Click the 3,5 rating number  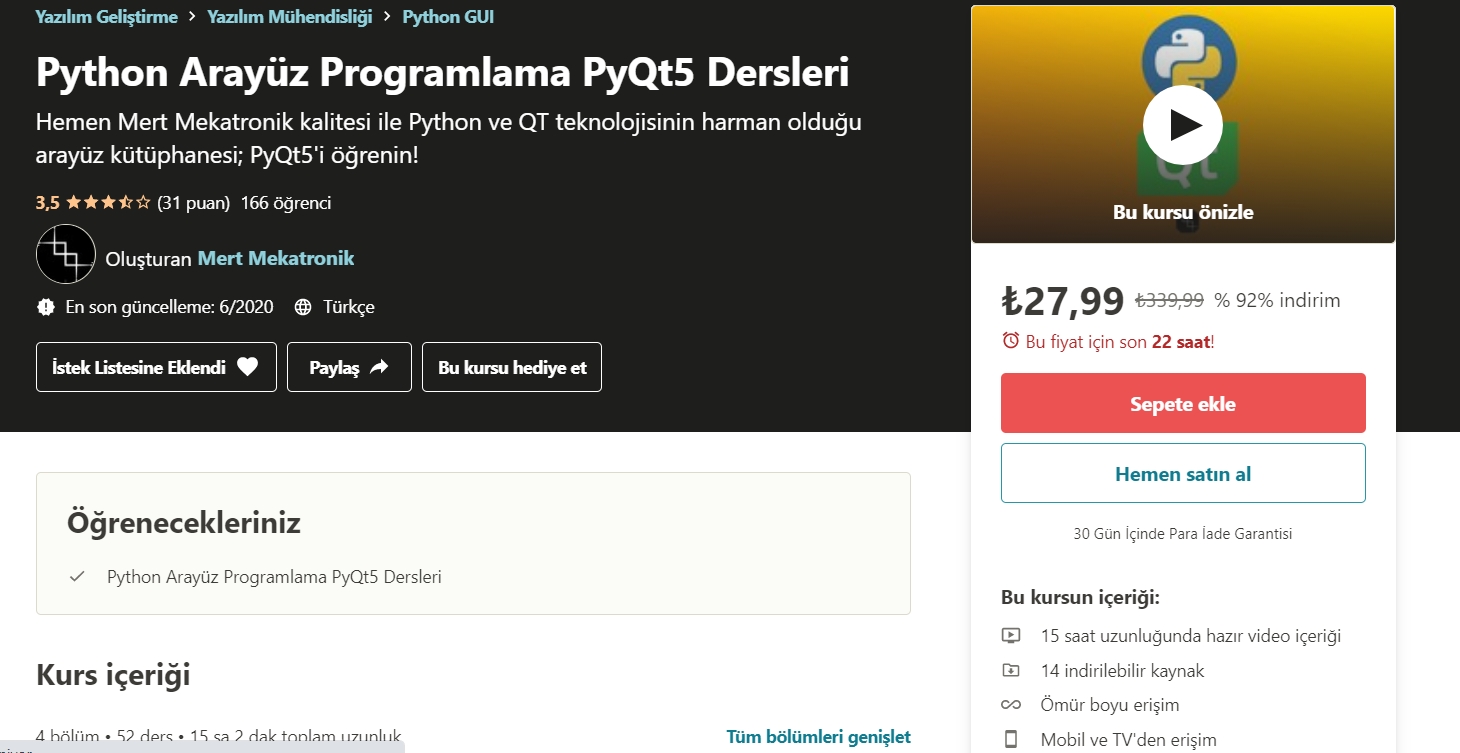48,203
